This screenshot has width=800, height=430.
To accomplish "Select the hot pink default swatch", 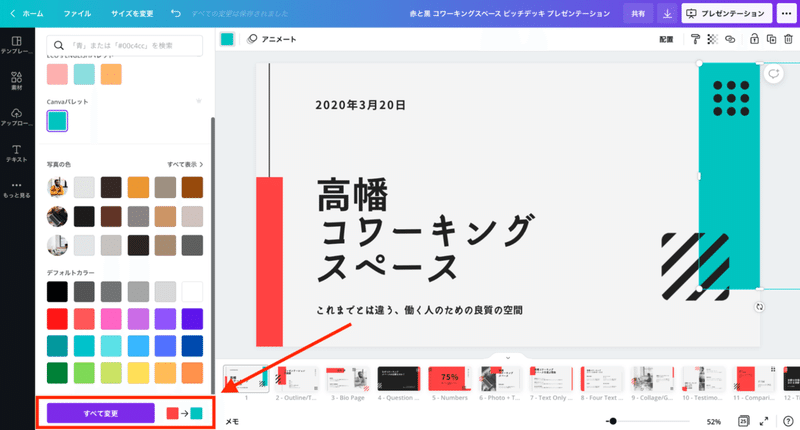I will (x=111, y=319).
